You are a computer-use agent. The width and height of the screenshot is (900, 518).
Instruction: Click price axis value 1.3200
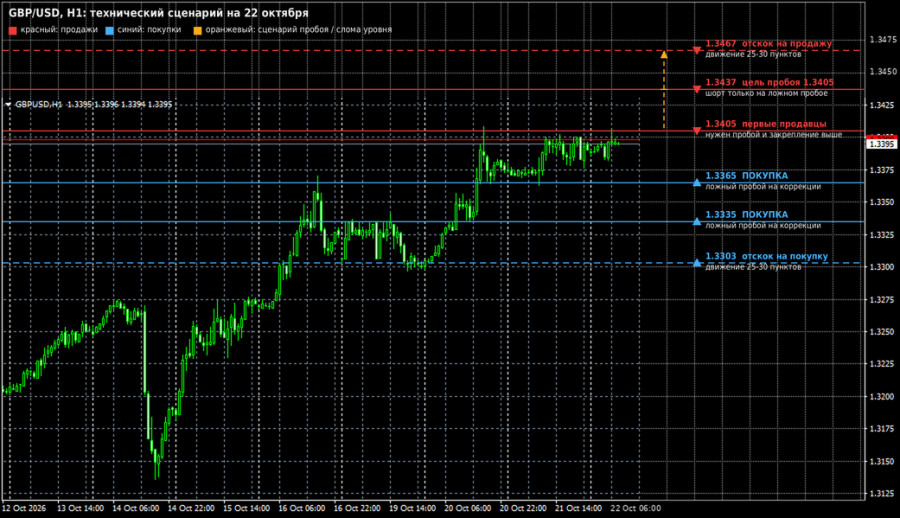pos(882,397)
